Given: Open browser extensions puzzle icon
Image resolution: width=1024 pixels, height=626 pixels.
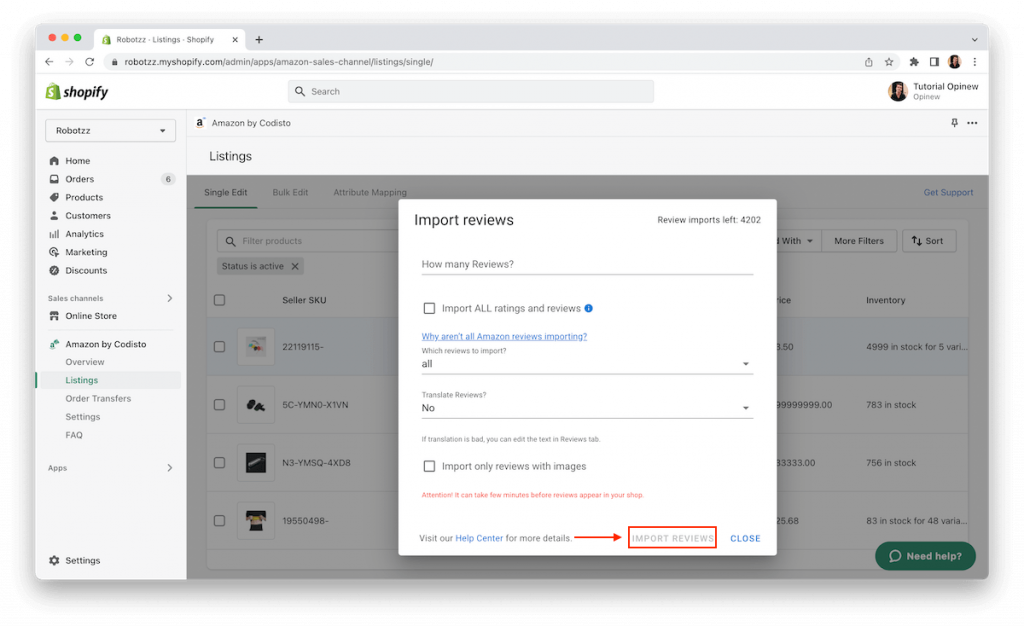Looking at the screenshot, I should point(914,62).
